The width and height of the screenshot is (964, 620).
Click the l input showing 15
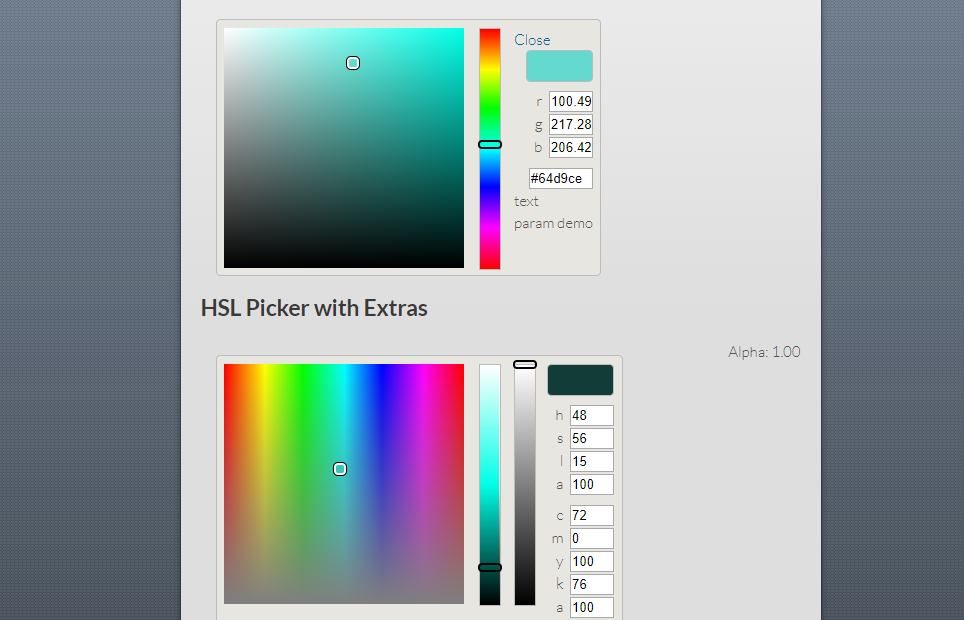click(591, 461)
